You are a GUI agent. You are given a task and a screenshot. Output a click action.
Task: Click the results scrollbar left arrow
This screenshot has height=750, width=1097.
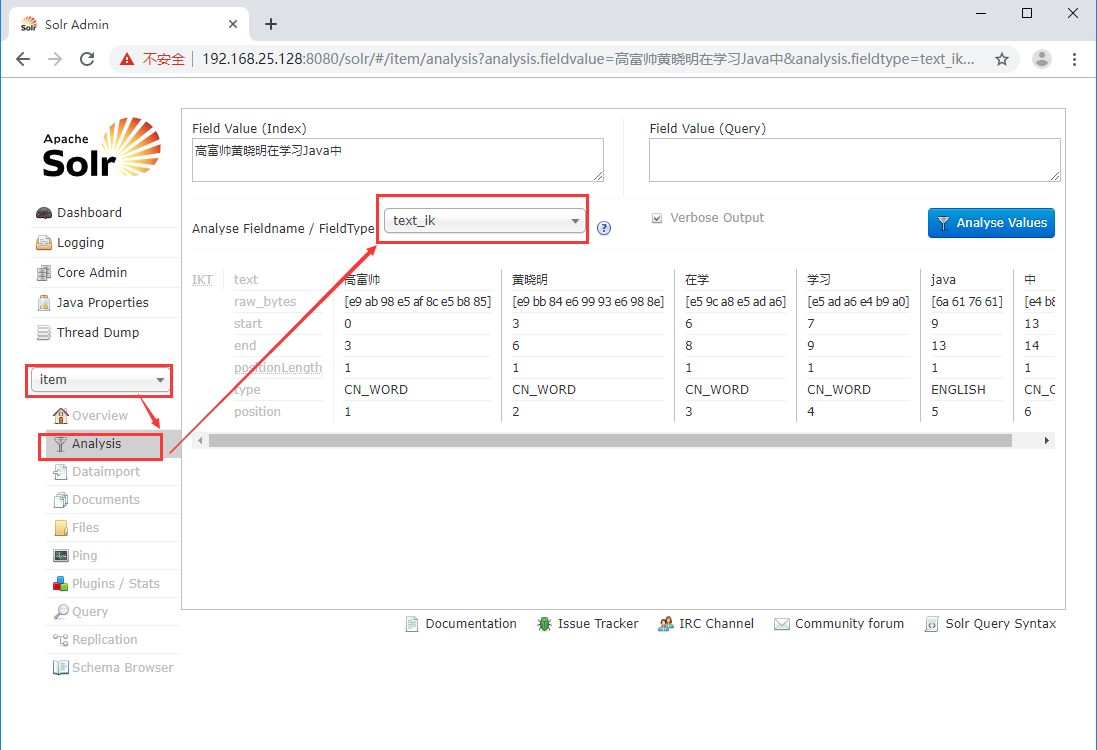(x=200, y=441)
